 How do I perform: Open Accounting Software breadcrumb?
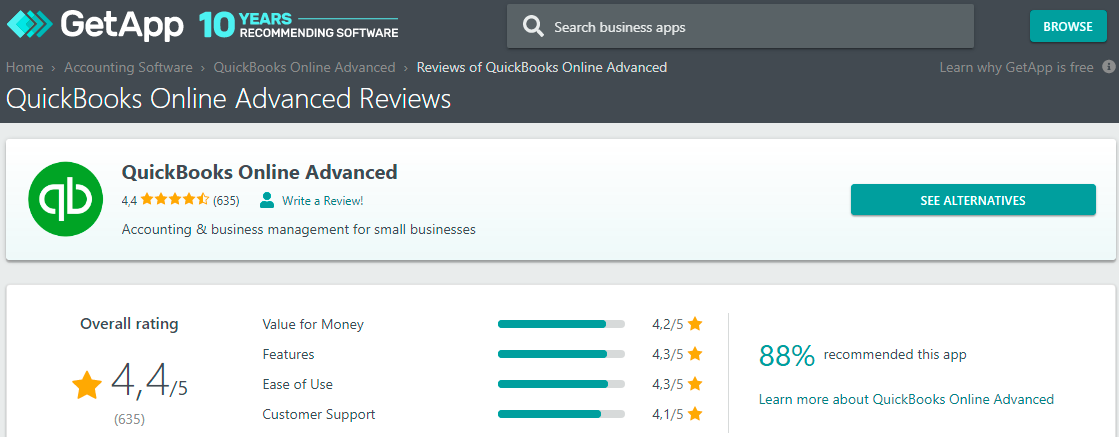128,67
